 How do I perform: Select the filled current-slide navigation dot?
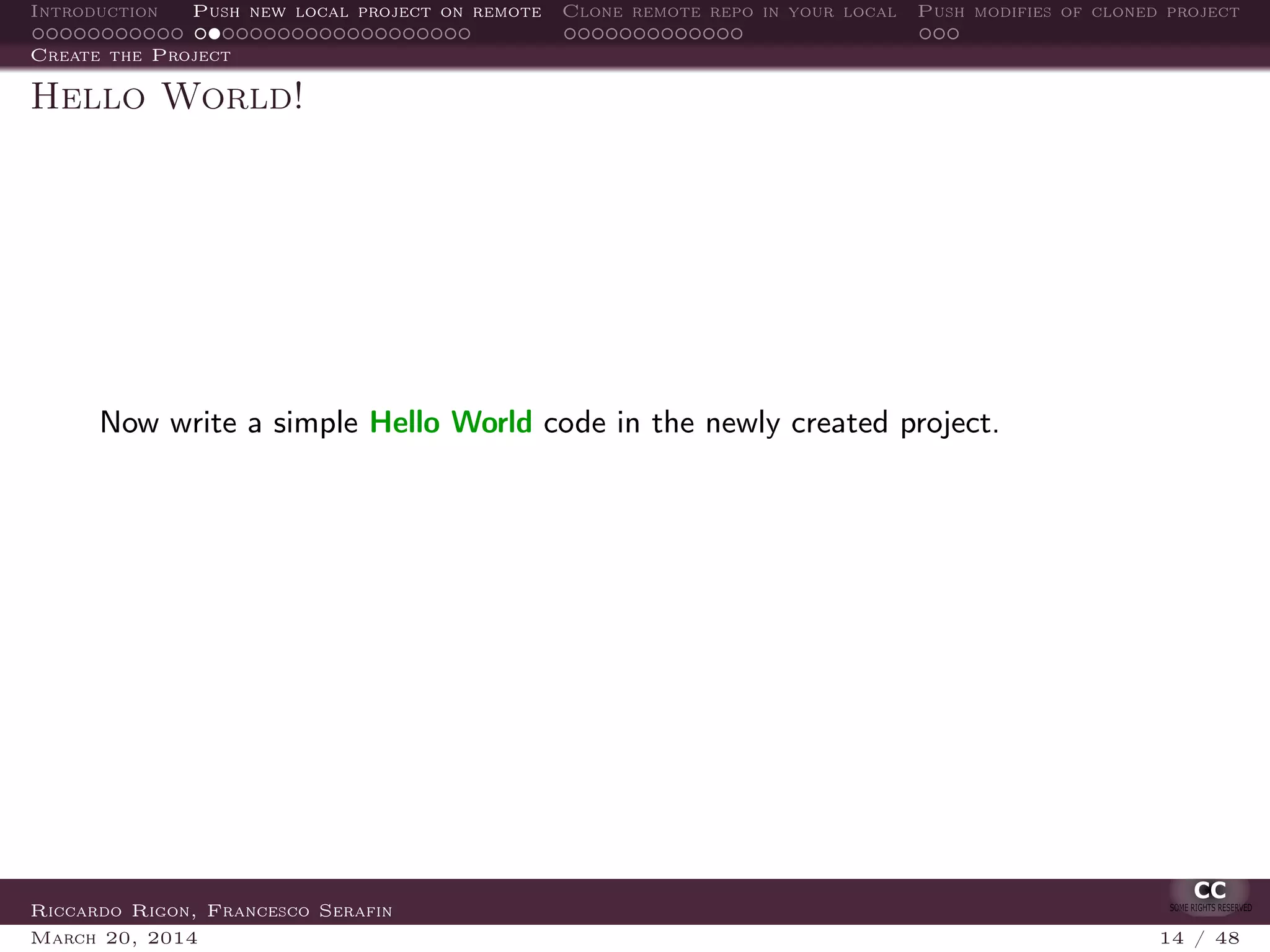tap(214, 34)
